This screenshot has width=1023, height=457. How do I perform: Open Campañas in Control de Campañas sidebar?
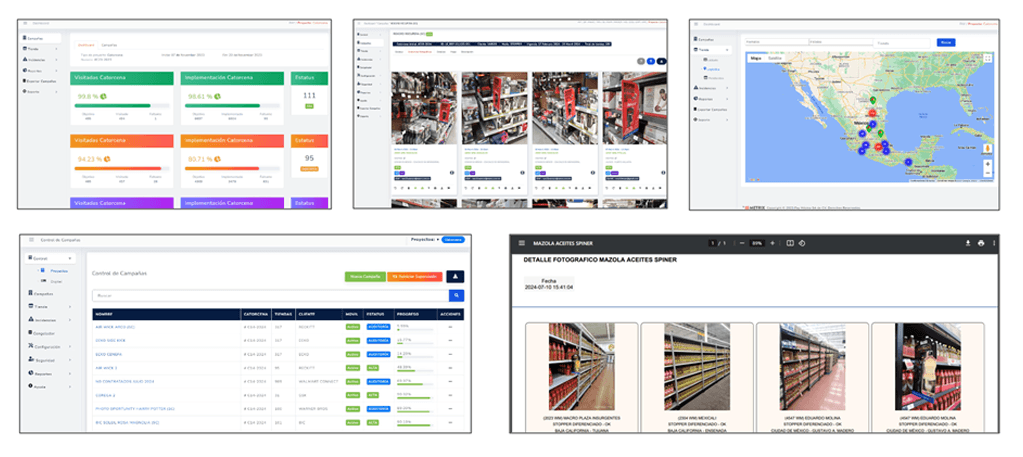coord(39,294)
